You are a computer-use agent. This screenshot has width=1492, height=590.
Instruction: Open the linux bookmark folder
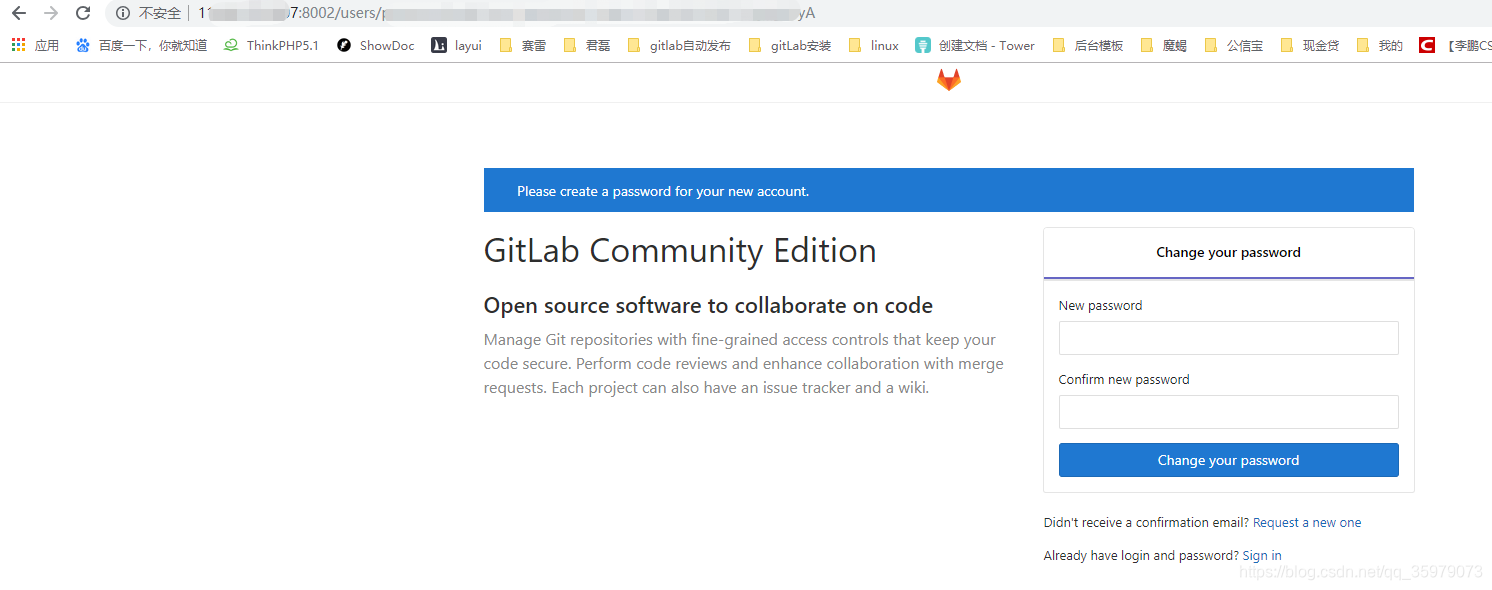click(x=873, y=45)
